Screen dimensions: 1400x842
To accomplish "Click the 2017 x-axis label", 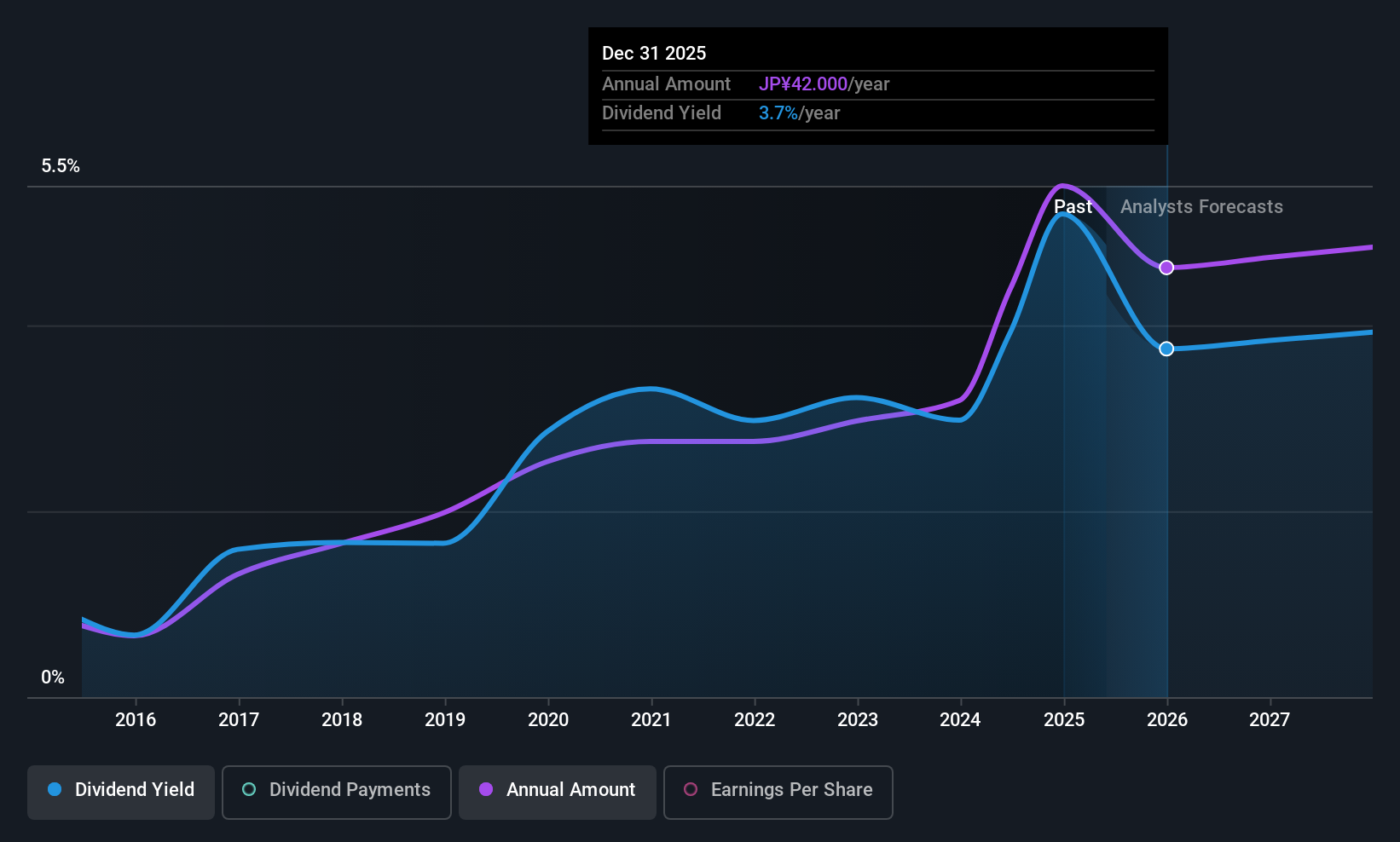I will click(239, 720).
